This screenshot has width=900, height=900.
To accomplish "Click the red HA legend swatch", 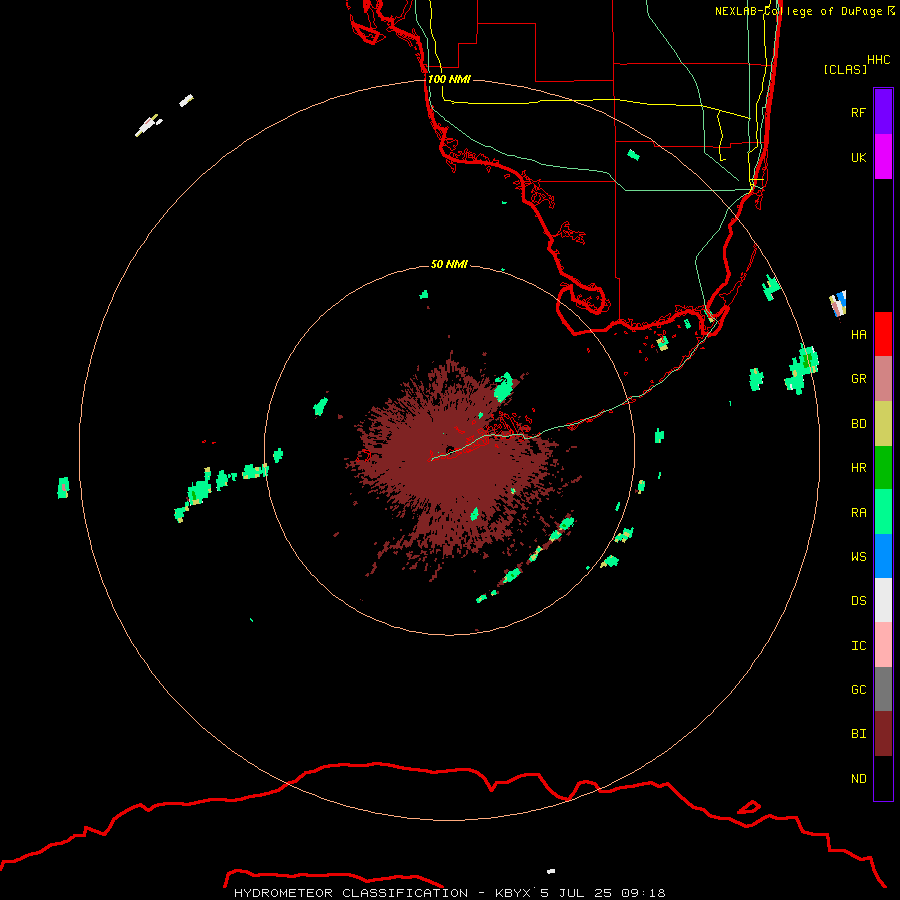I will pyautogui.click(x=883, y=334).
